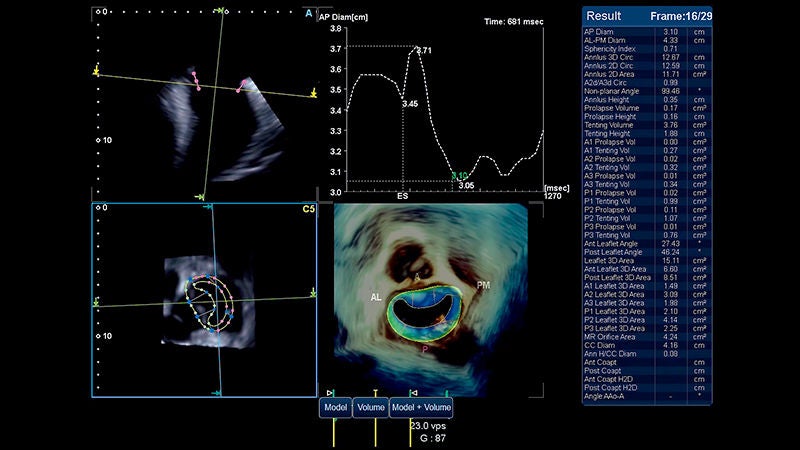Click the colored mitral valve model in 3D view
This screenshot has height=450, width=800.
[x=424, y=313]
